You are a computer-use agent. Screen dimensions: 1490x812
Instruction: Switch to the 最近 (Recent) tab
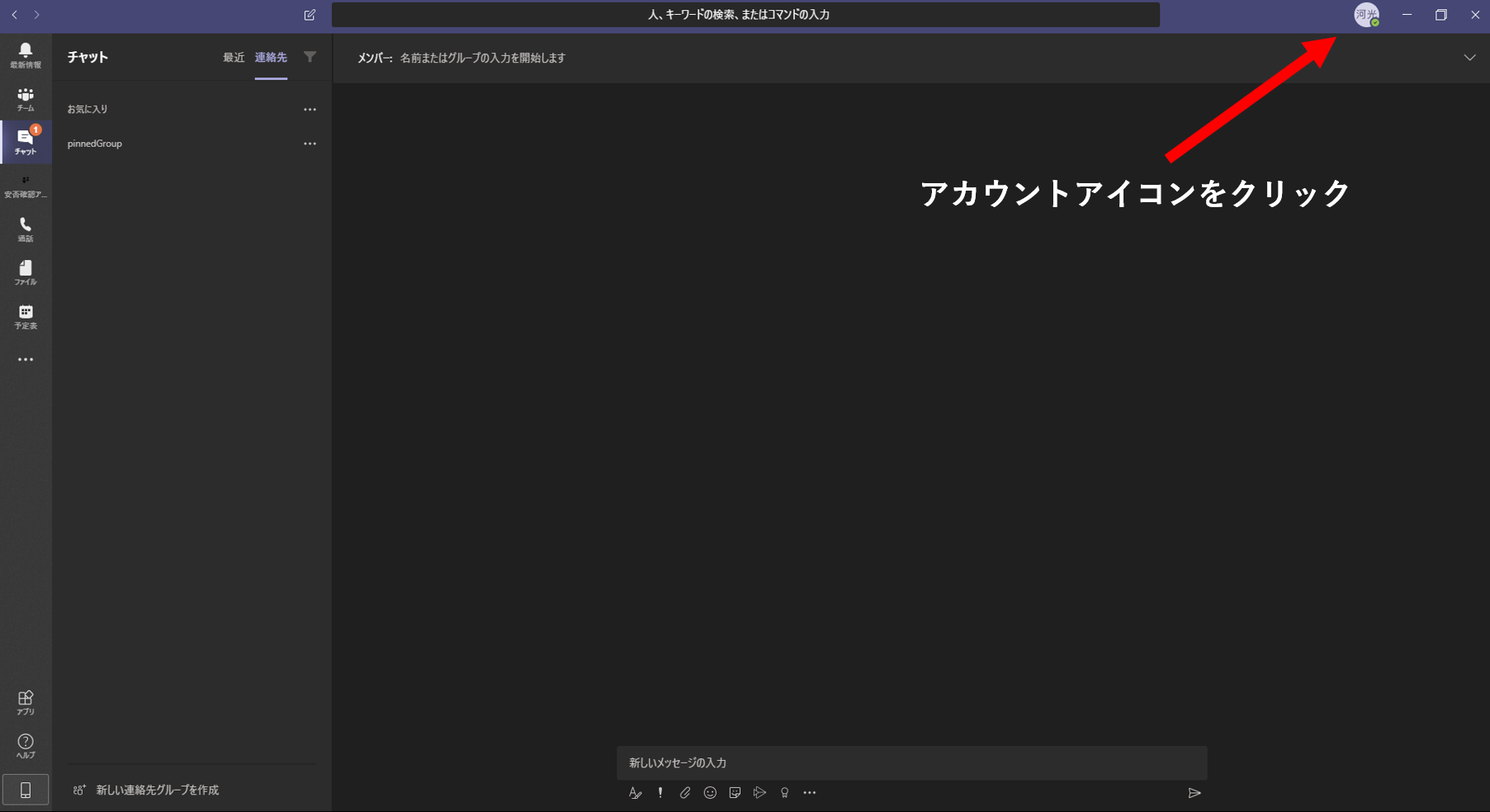coord(234,58)
